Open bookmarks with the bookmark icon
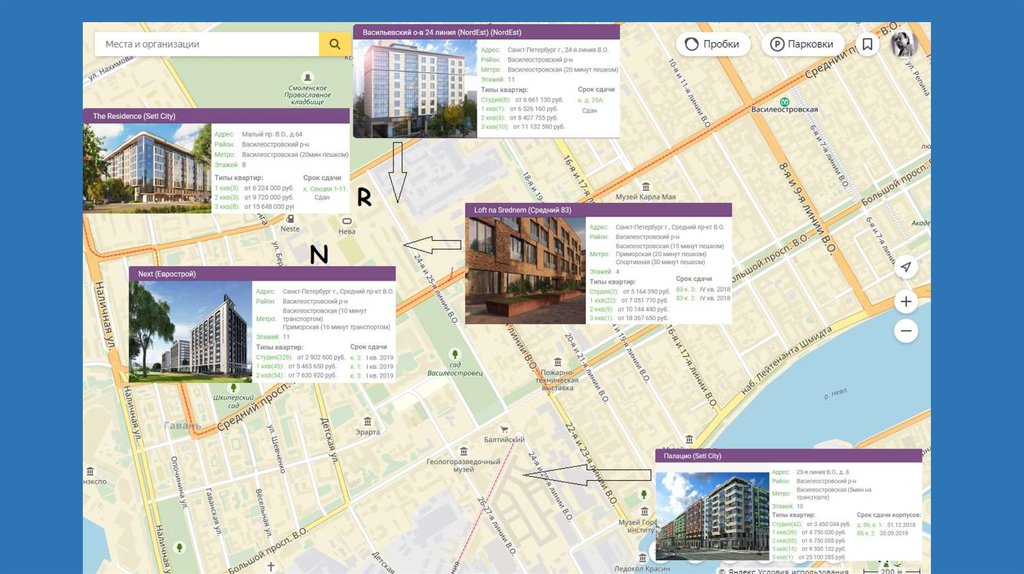 point(867,44)
